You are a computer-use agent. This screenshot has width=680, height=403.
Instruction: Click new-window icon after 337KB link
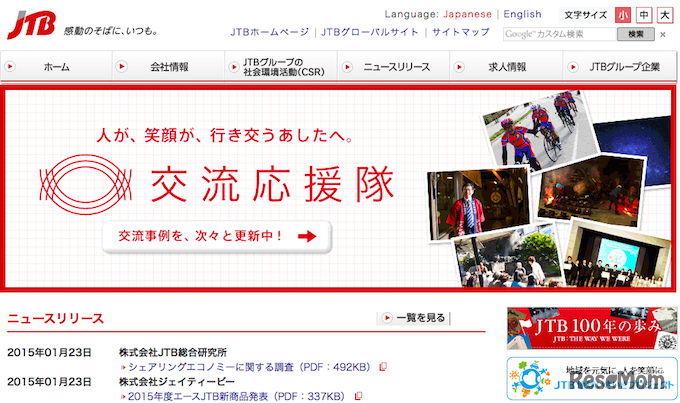click(358, 396)
